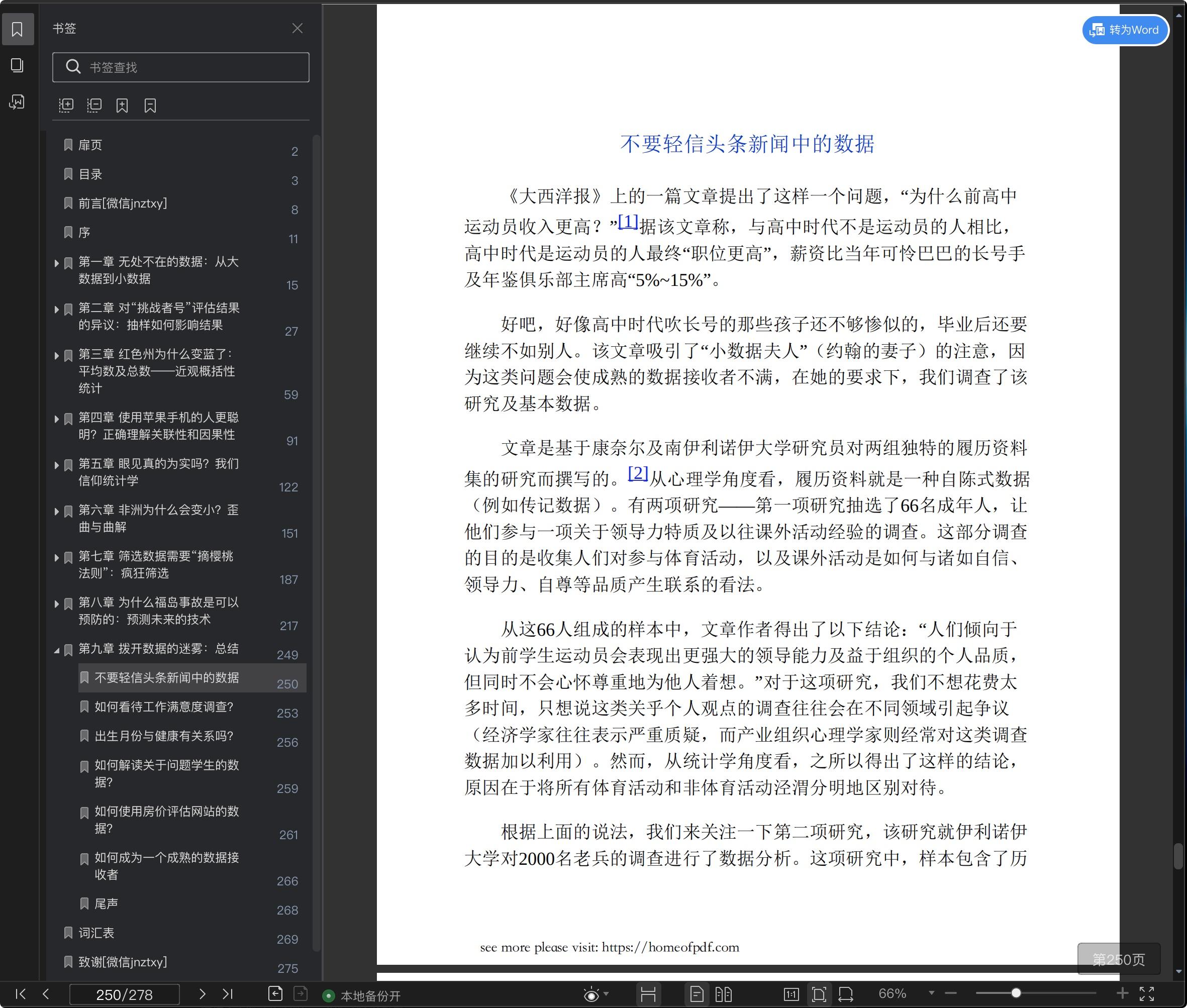This screenshot has width=1187, height=1008.
Task: Open the page thumbnails panel icon
Action: pyautogui.click(x=17, y=65)
